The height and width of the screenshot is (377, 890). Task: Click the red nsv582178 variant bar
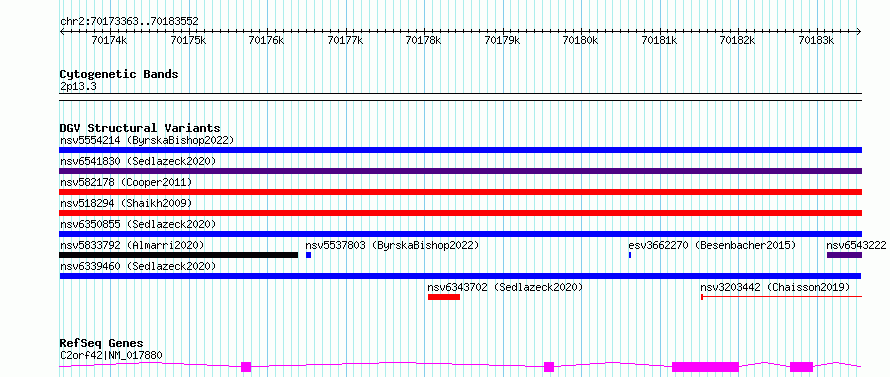(x=460, y=192)
